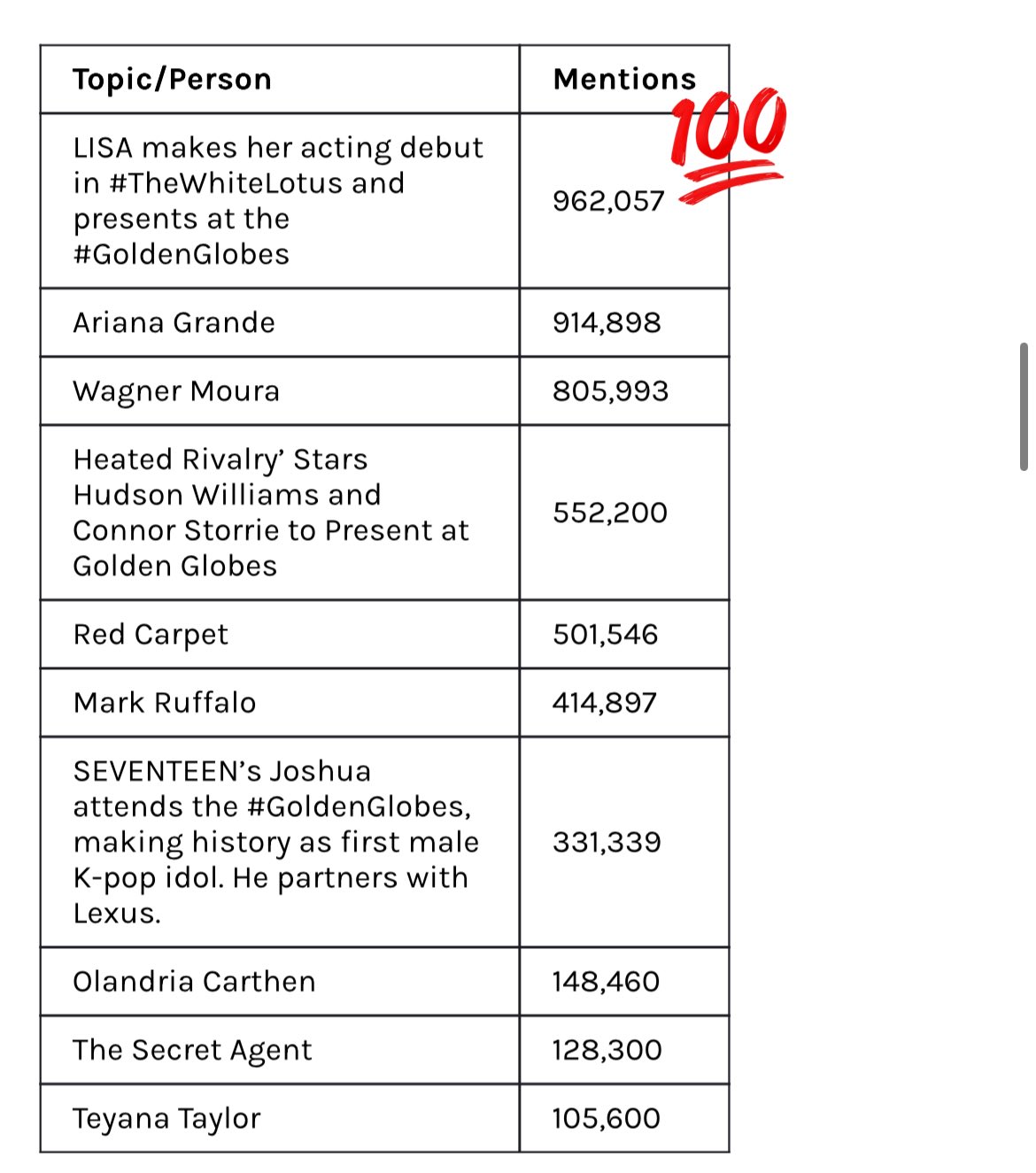Click the 962,057 mentions value
The height and width of the screenshot is (1173, 1036).
[608, 202]
